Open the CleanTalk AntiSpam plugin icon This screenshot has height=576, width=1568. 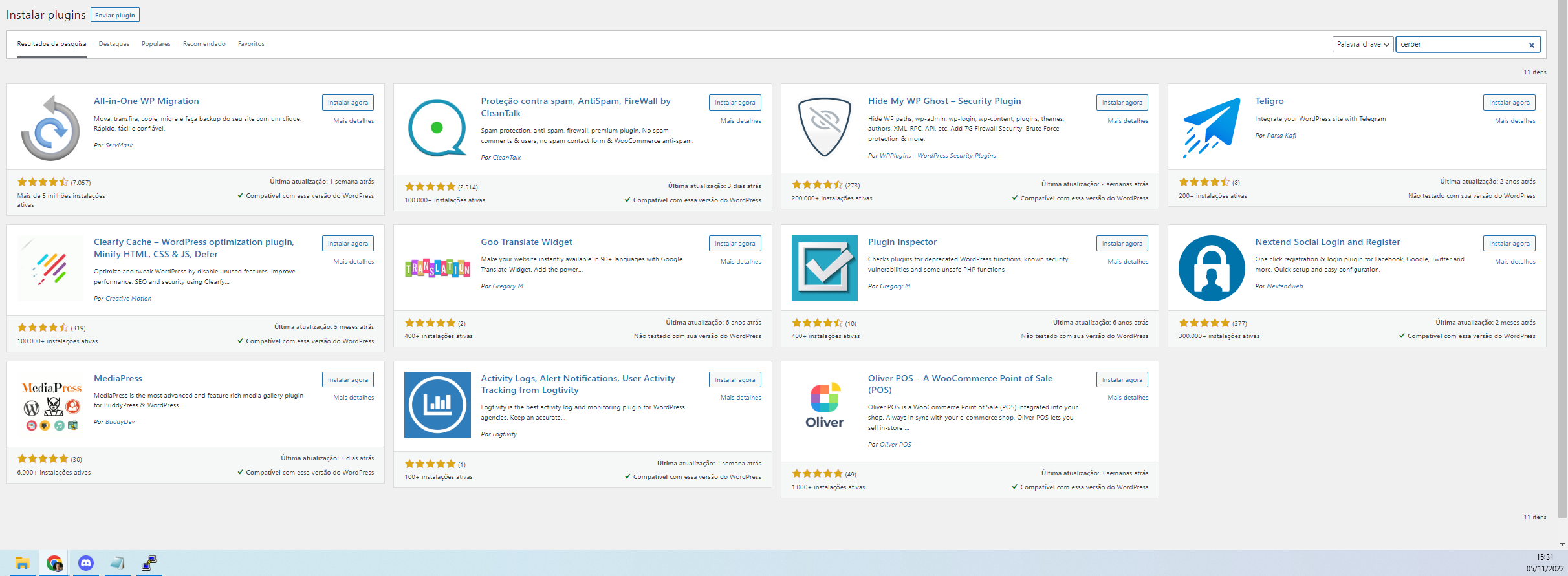437,127
